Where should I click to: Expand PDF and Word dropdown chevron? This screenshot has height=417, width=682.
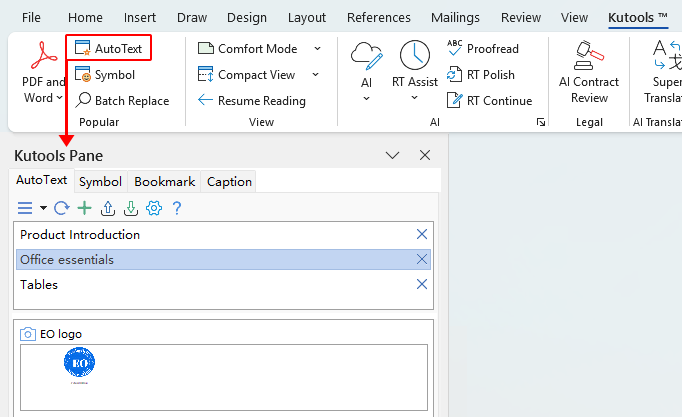[60, 97]
